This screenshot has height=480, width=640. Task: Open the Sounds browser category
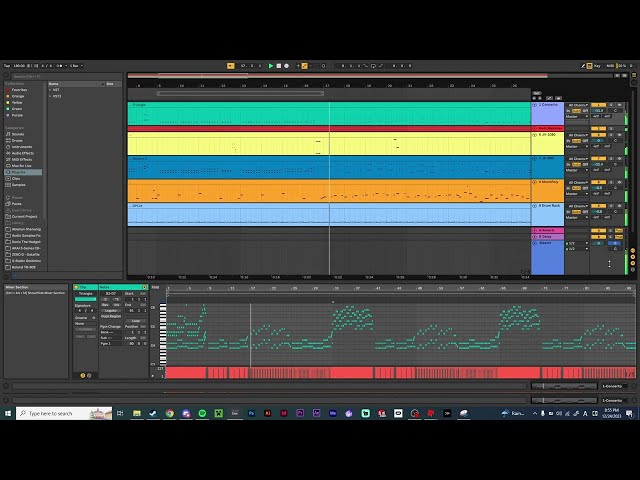click(x=18, y=134)
